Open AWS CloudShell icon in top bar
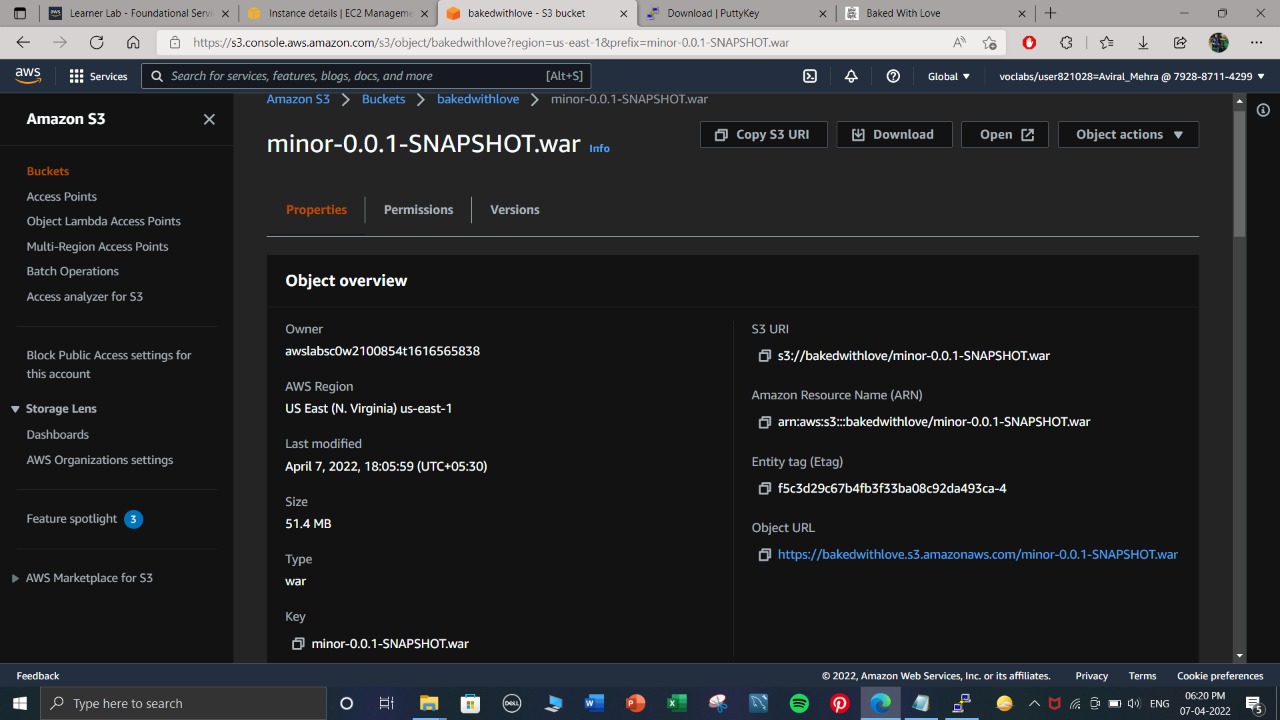 tap(810, 76)
